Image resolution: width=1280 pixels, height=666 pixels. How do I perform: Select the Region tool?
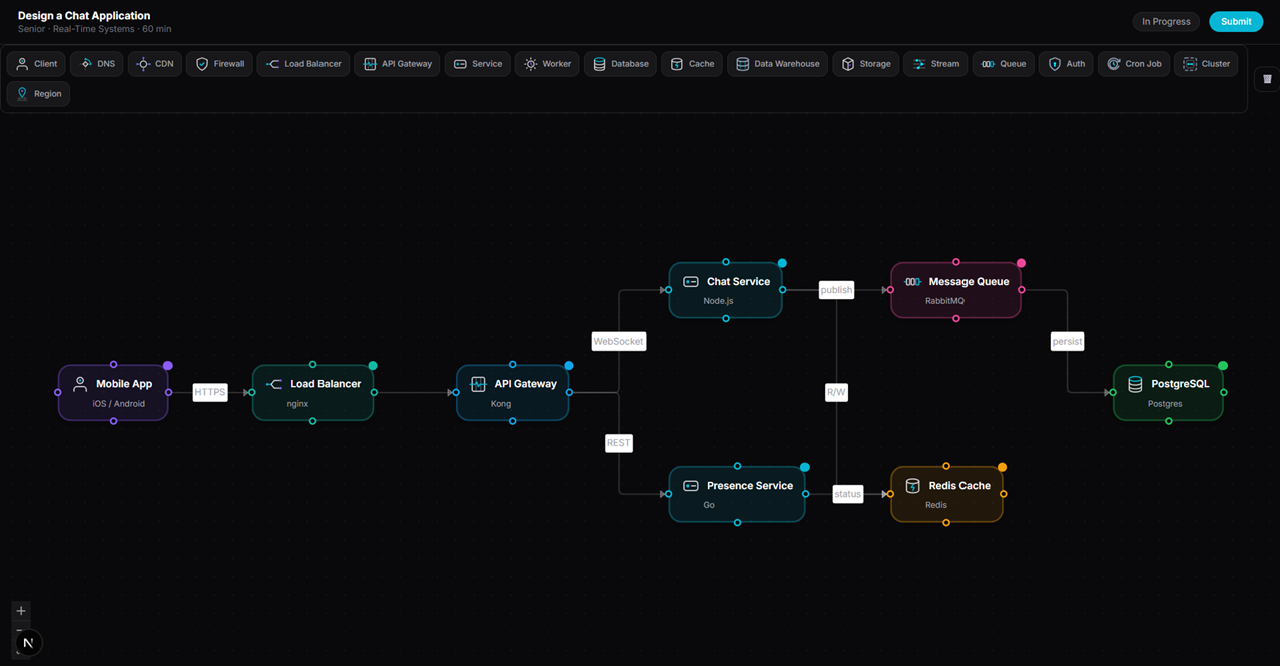[x=37, y=93]
